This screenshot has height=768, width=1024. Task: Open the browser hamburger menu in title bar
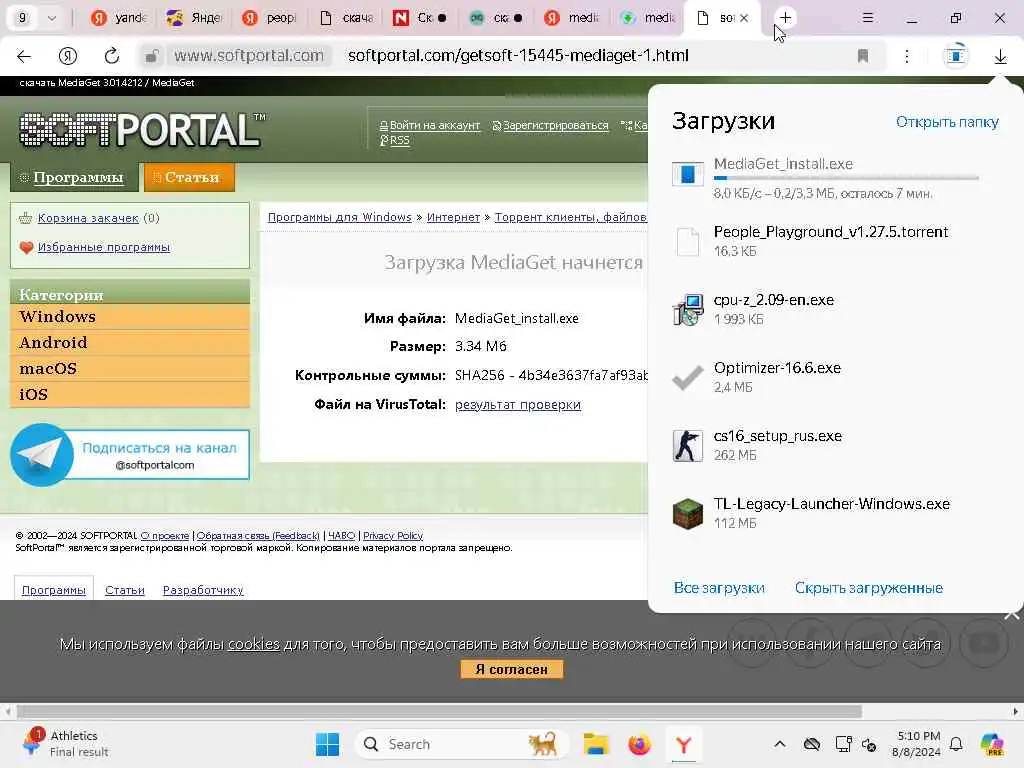tap(867, 18)
